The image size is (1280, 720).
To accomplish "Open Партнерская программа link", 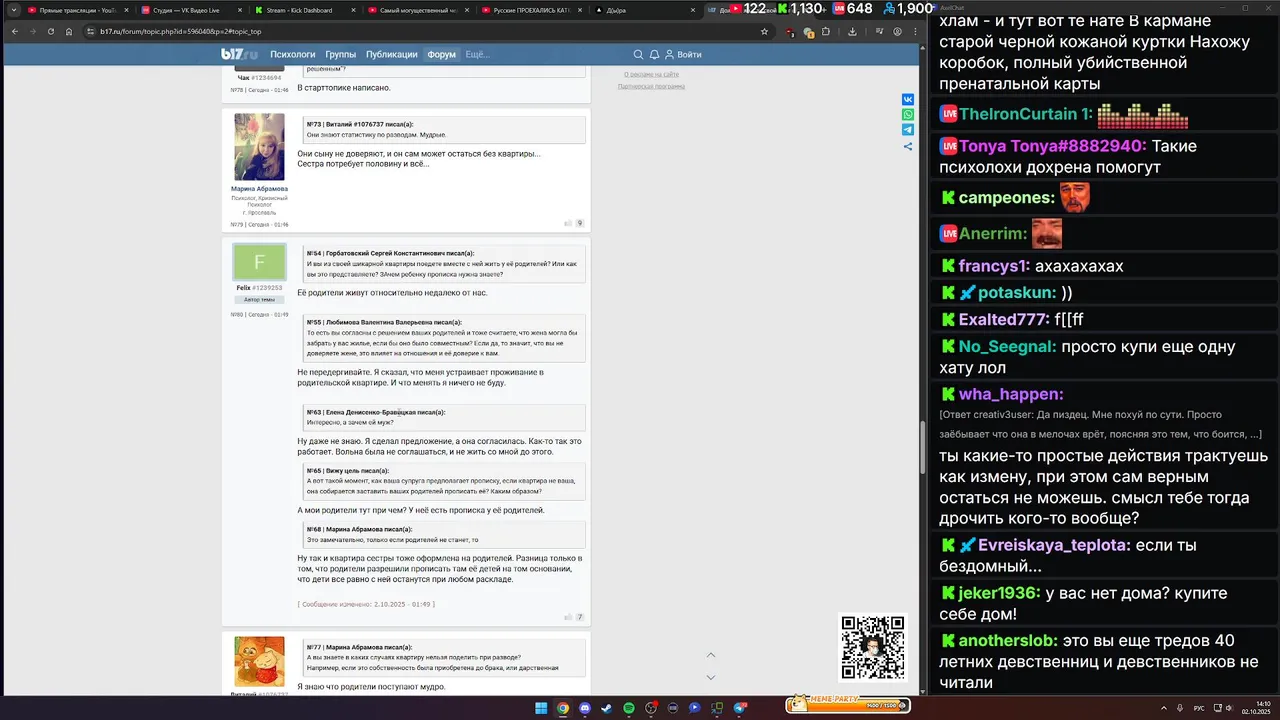I will (x=651, y=86).
